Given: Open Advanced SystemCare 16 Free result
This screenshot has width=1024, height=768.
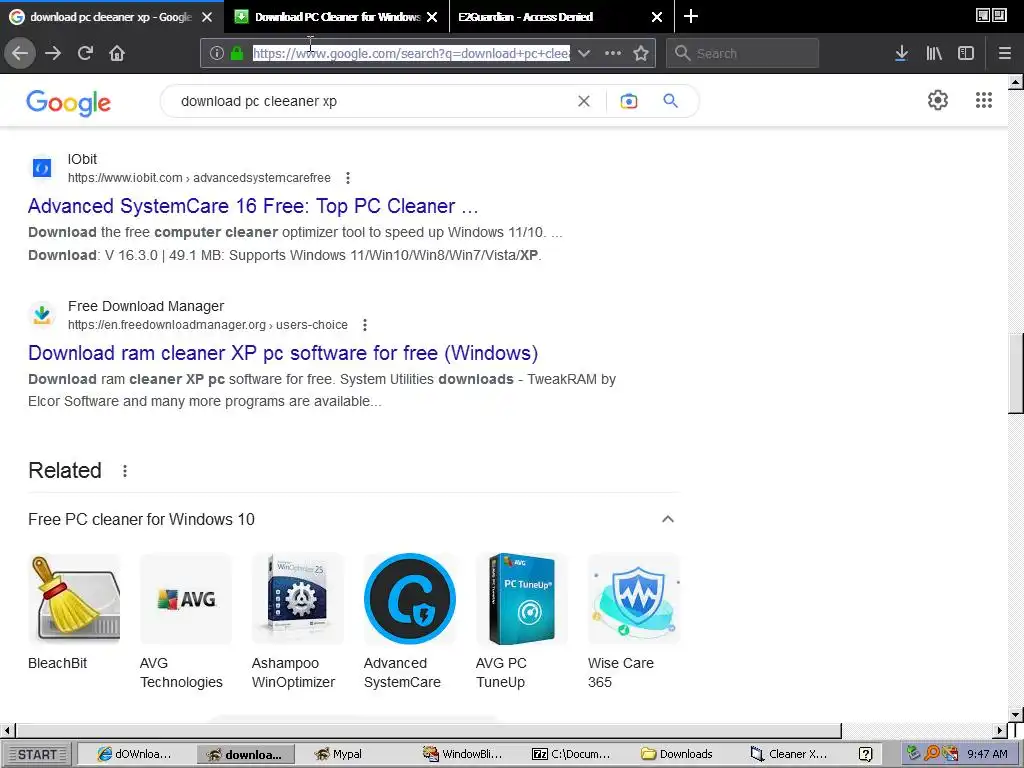Looking at the screenshot, I should [x=253, y=206].
